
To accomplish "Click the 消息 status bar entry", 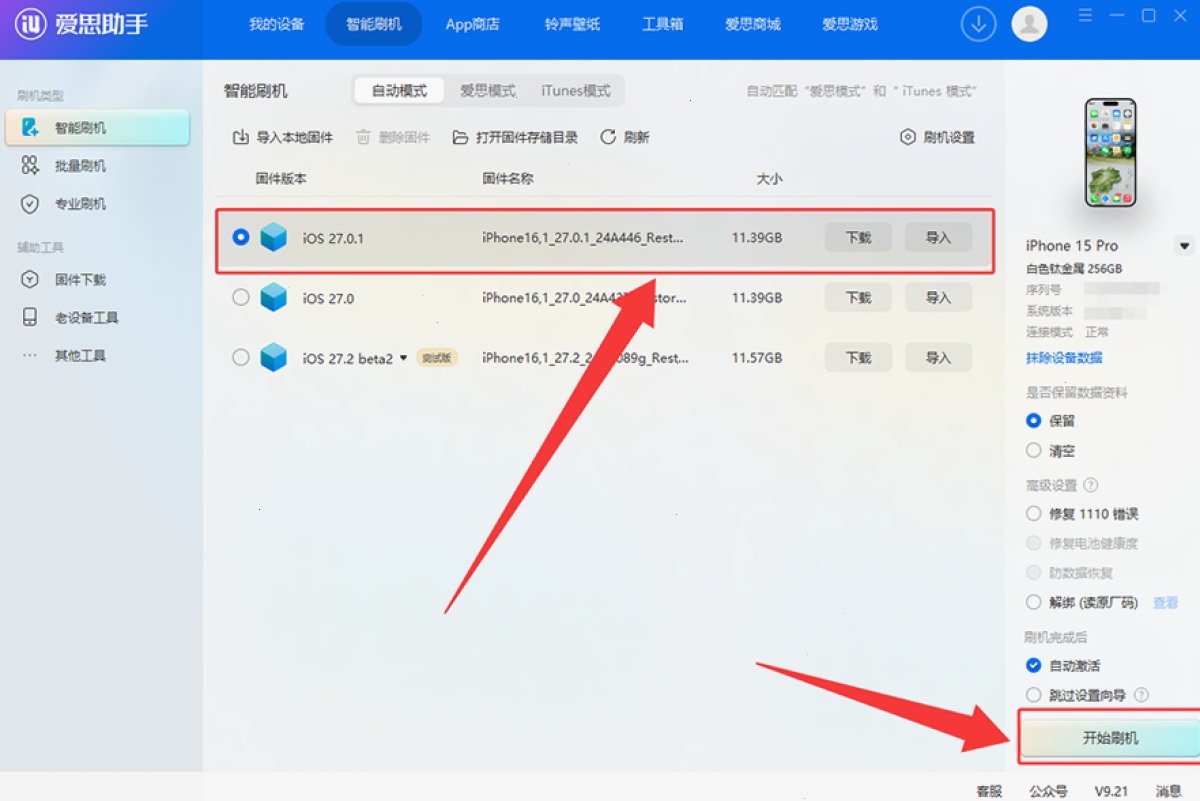I will (1169, 790).
